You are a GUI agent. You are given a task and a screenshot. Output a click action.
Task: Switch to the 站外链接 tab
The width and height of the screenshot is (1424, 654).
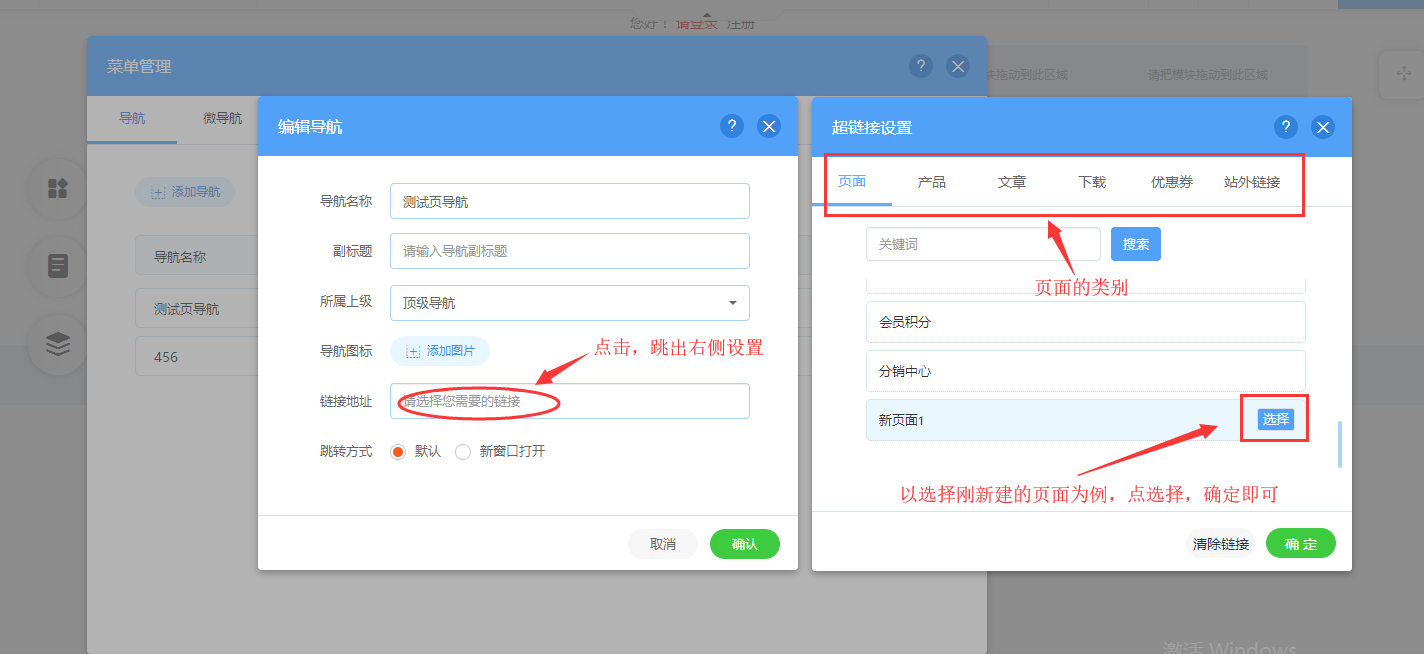[x=1252, y=182]
